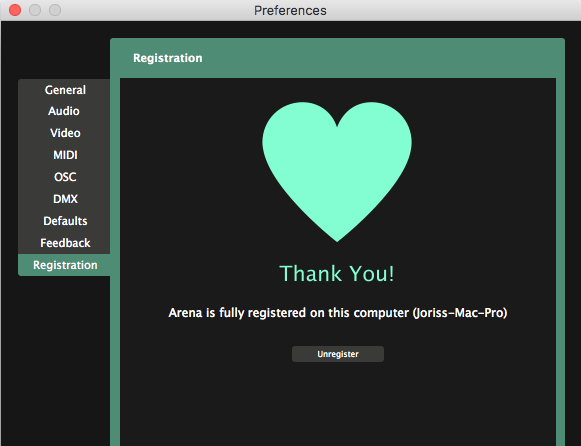This screenshot has width=581, height=446.
Task: Click the Preferences window title text
Action: point(290,10)
